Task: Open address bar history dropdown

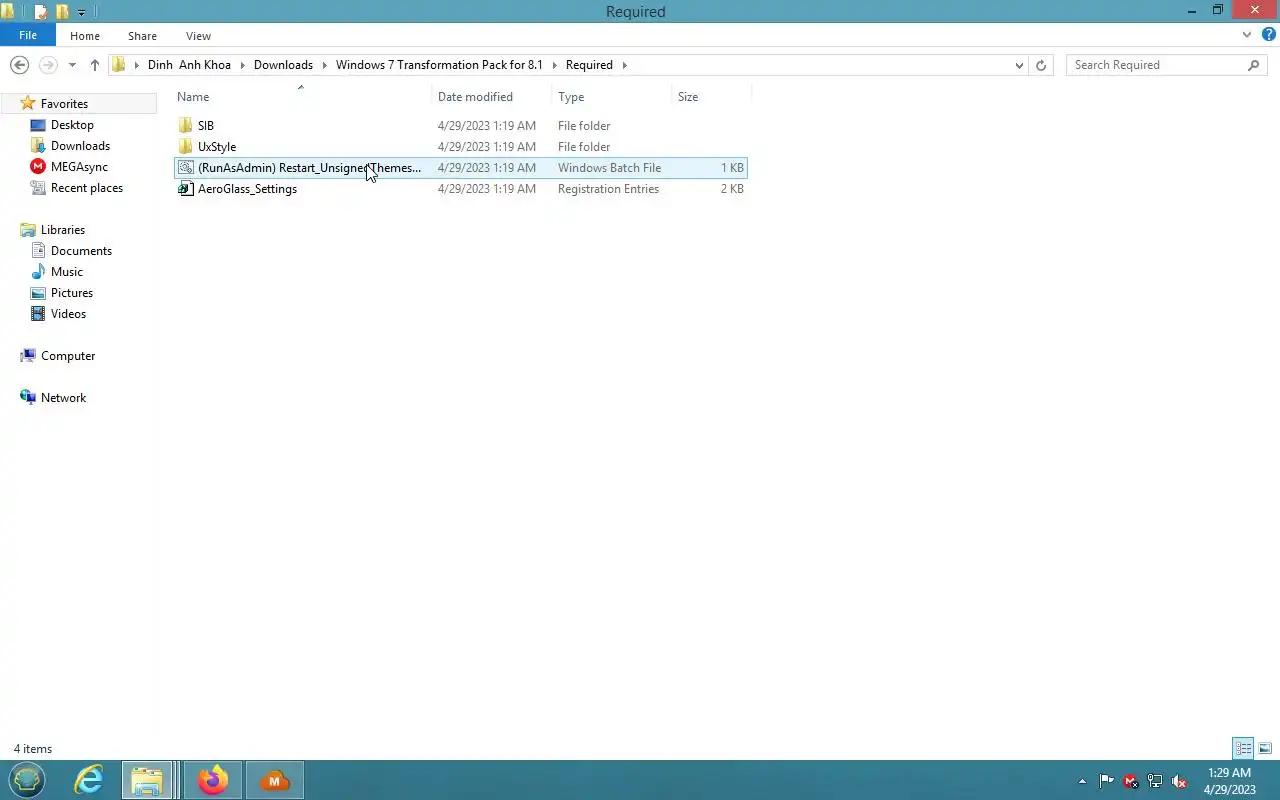Action: 1019,65
